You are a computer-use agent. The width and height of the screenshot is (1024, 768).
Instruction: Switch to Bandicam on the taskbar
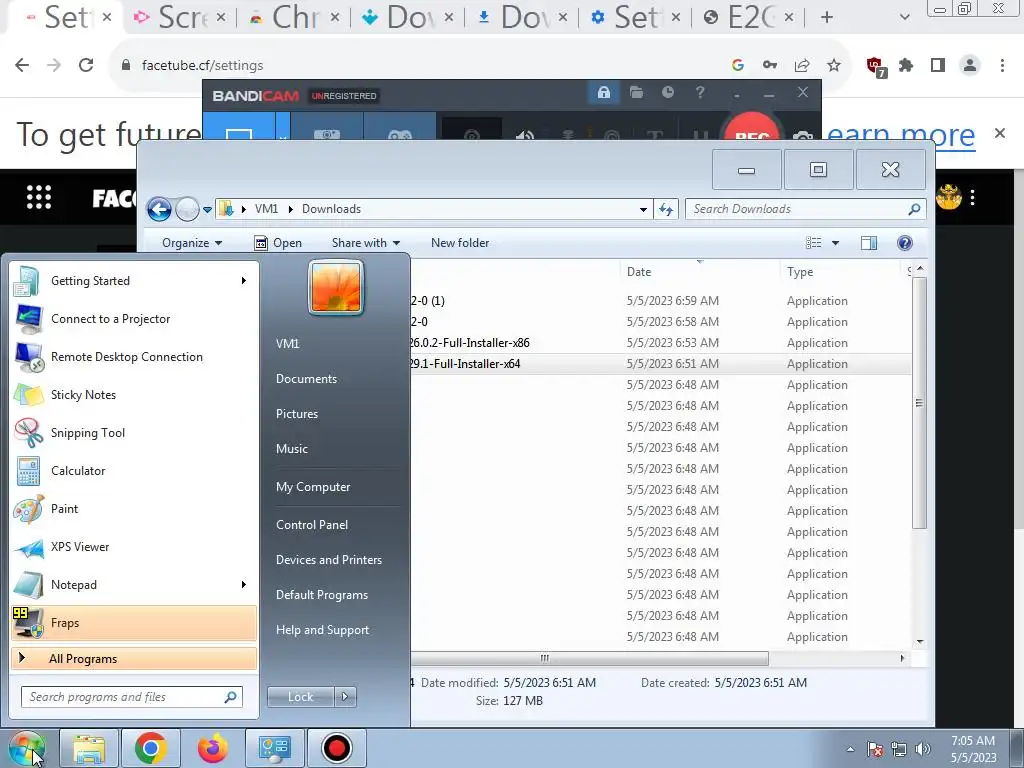pyautogui.click(x=336, y=748)
